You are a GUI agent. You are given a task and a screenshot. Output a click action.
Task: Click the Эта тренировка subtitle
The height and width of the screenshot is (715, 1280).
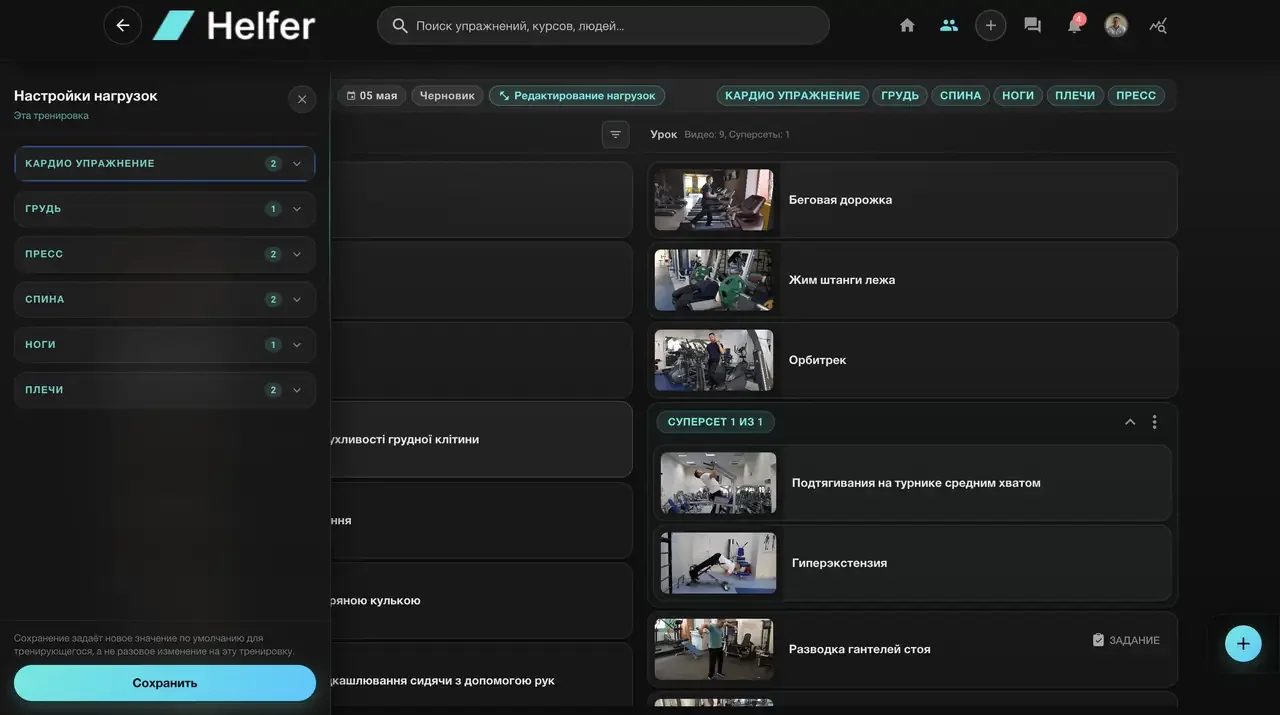(x=51, y=116)
